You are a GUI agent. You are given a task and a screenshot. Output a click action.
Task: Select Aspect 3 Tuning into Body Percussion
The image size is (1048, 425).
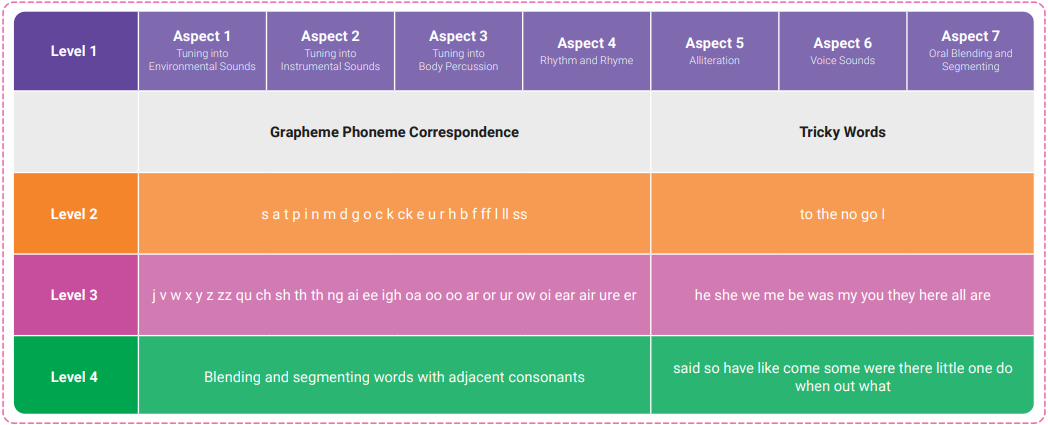click(x=458, y=51)
